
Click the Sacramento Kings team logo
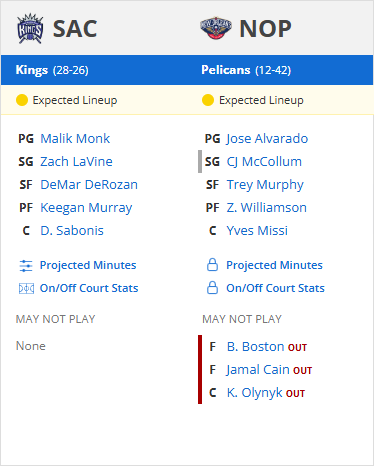point(30,29)
